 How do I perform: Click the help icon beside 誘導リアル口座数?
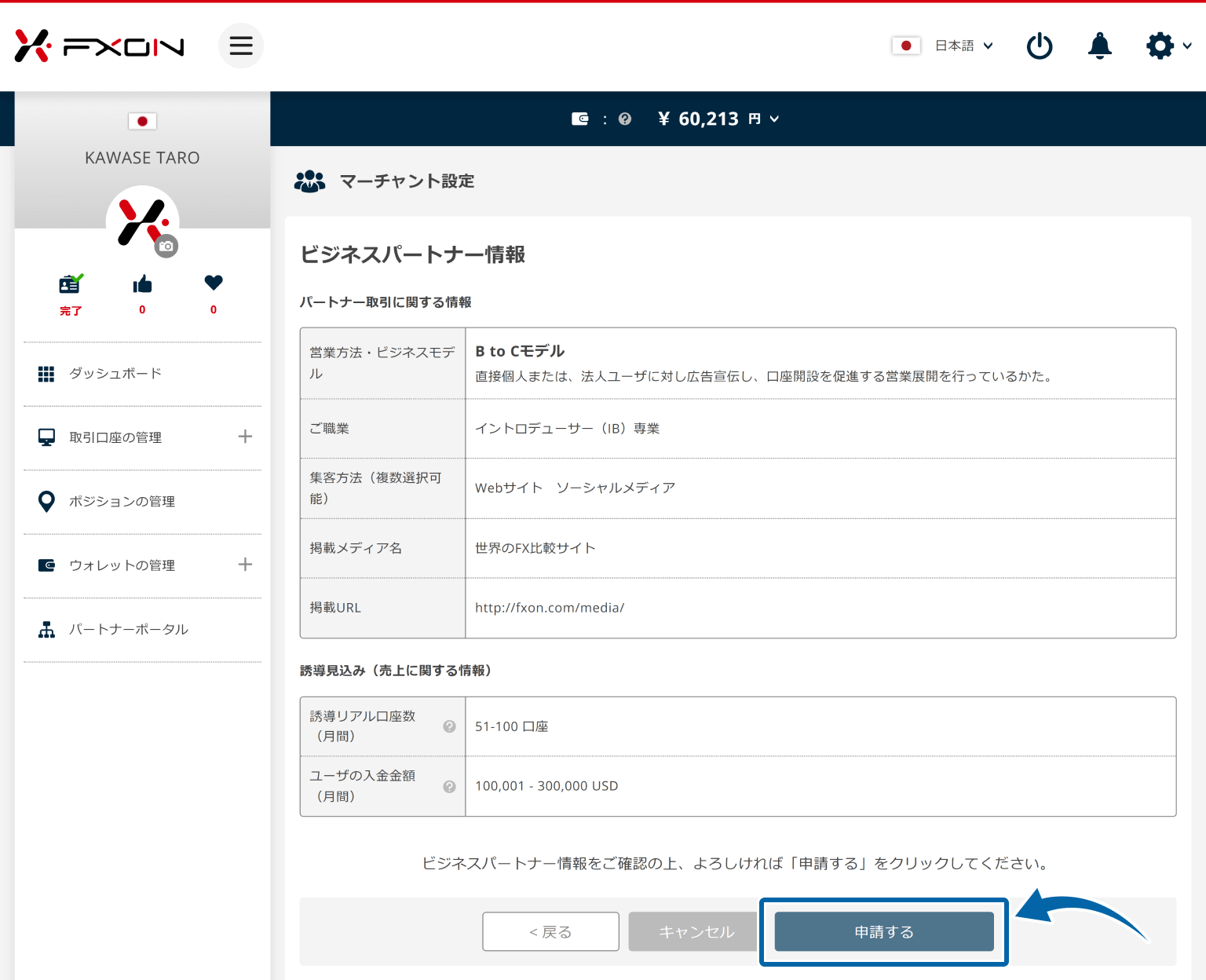(x=449, y=726)
